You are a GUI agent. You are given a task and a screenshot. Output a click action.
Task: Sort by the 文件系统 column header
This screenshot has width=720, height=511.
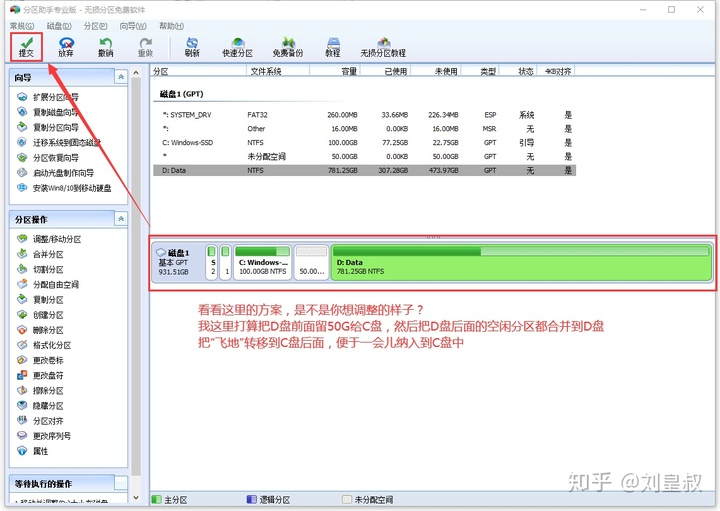click(x=278, y=71)
